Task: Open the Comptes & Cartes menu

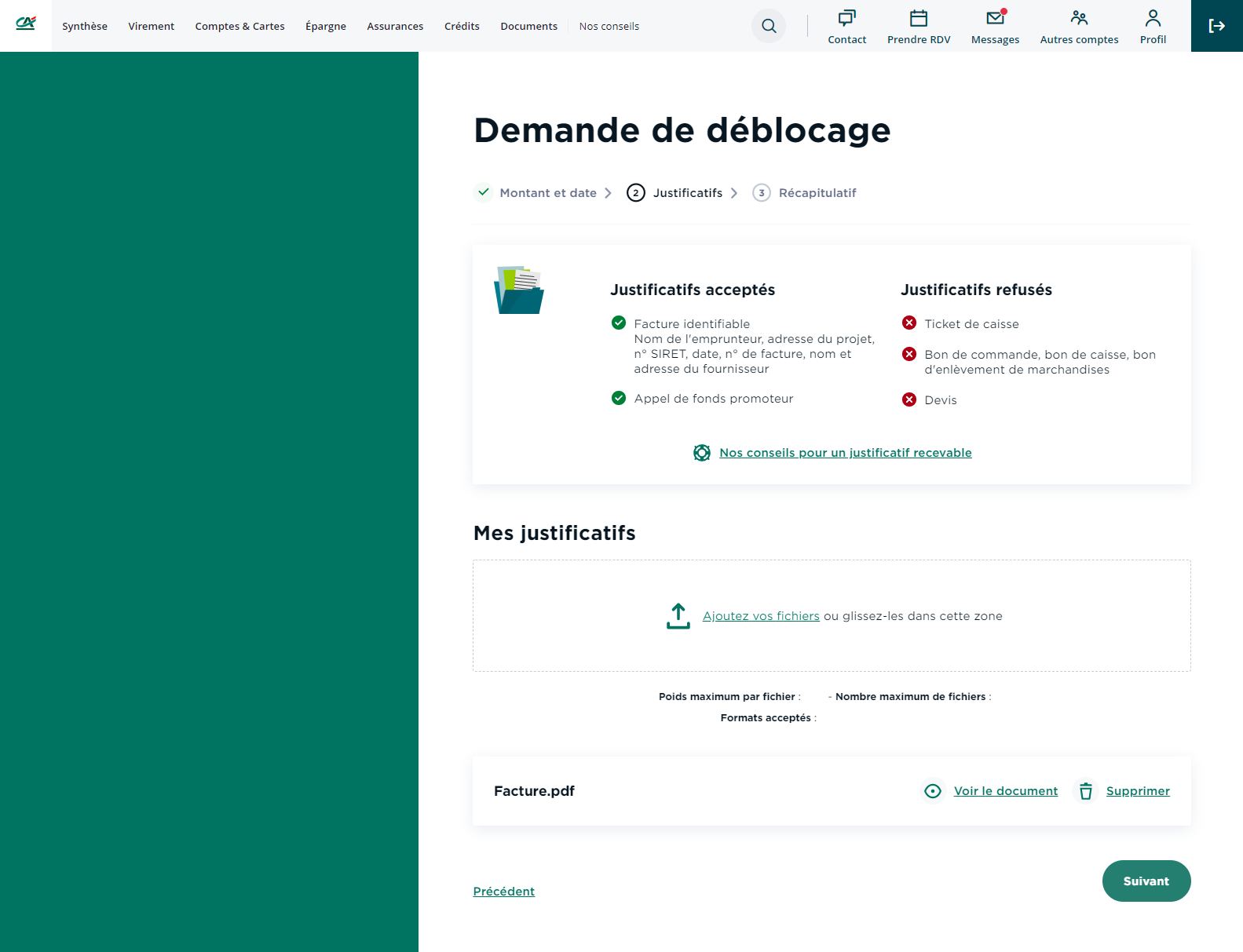Action: (239, 27)
